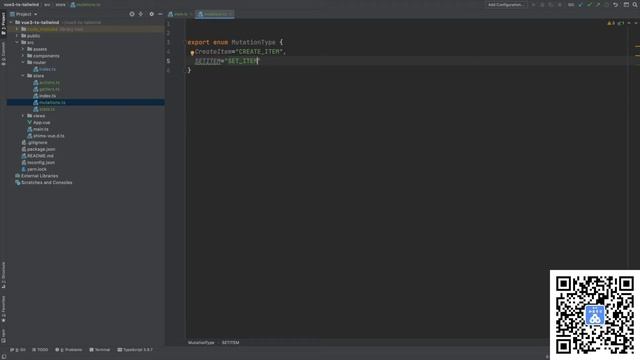Expand the assets folder
The width and height of the screenshot is (640, 360).
tap(23, 49)
